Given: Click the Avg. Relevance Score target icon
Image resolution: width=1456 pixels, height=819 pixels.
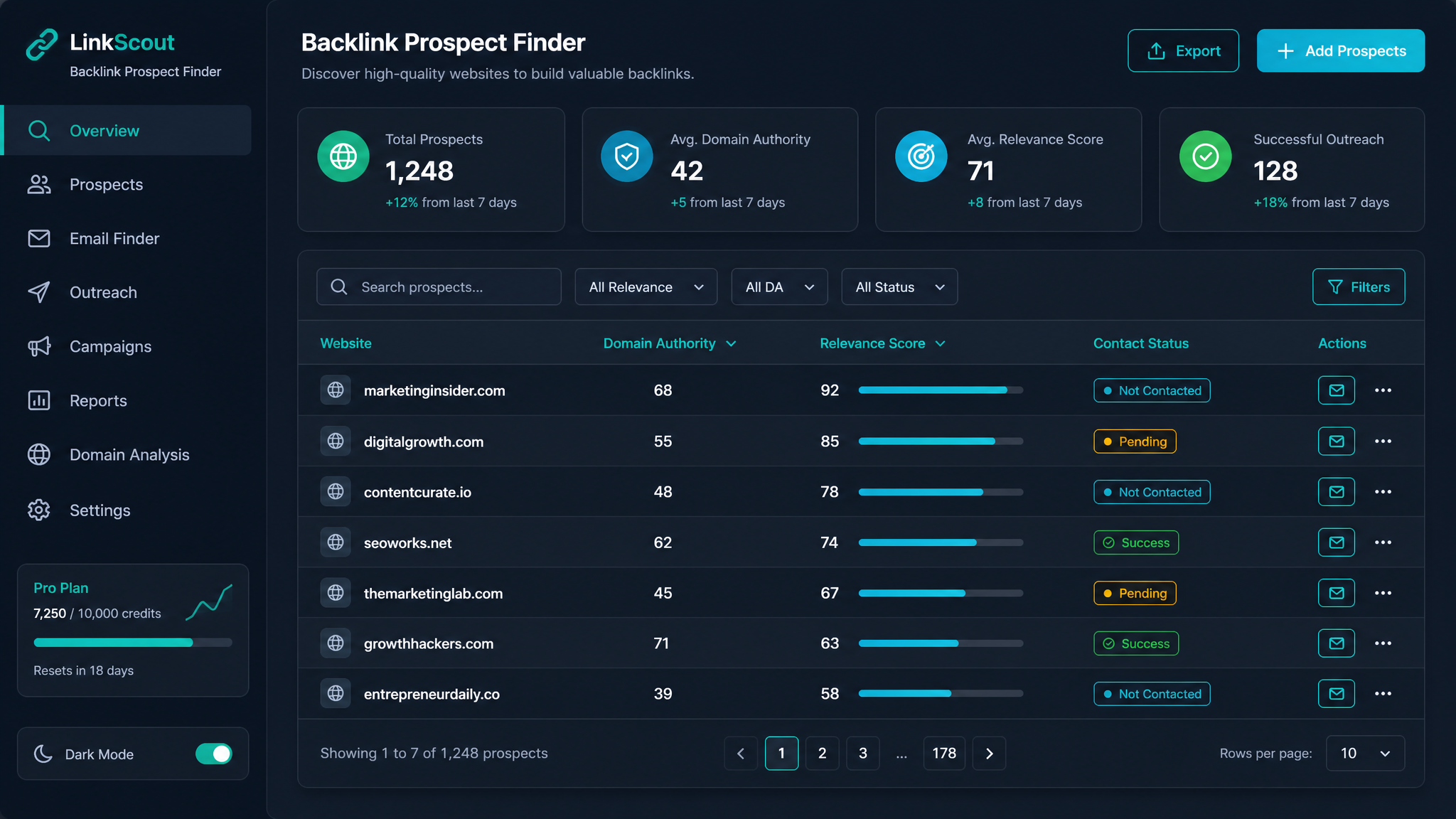Looking at the screenshot, I should 921,156.
